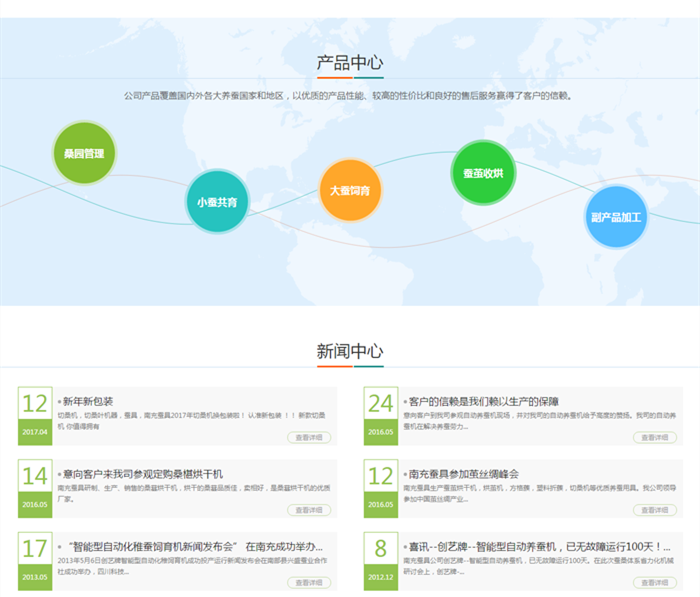
Task: Open 客户的信赖是我们赖以生产的保障 news title
Action: pos(483,400)
